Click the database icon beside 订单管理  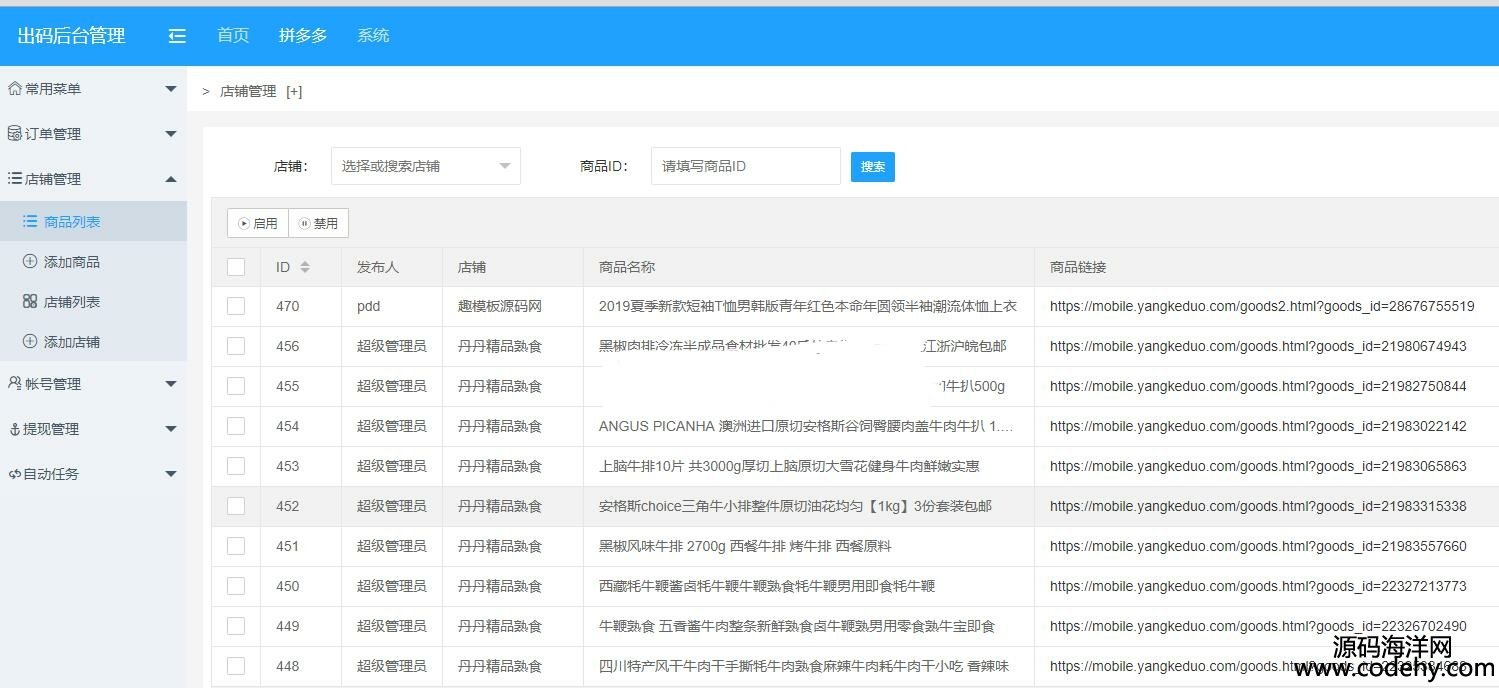click(14, 134)
